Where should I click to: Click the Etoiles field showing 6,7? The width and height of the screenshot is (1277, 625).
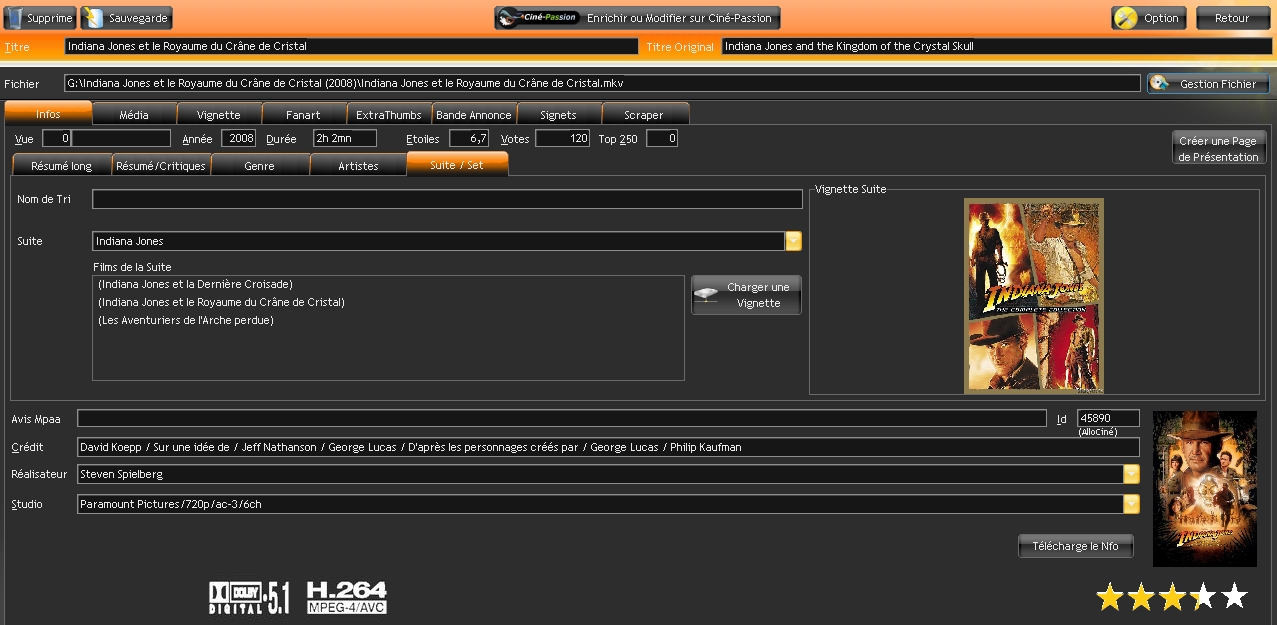tap(469, 138)
